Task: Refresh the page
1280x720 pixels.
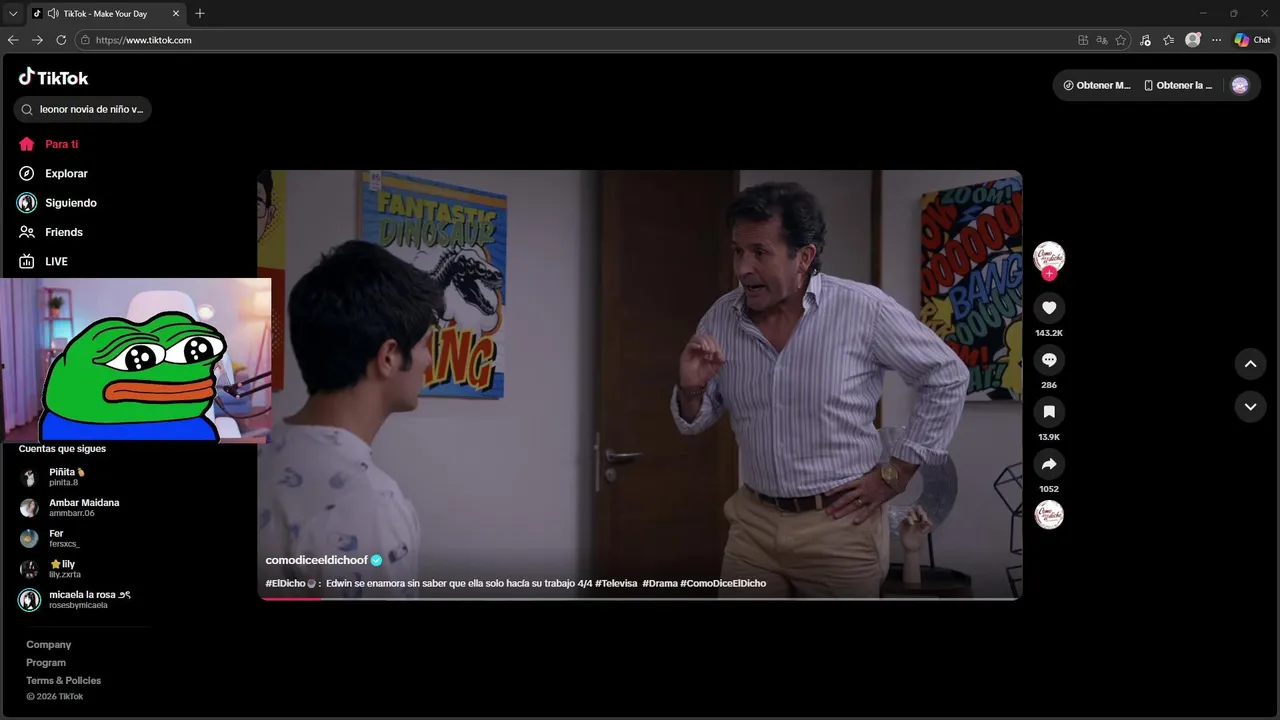Action: click(x=61, y=40)
